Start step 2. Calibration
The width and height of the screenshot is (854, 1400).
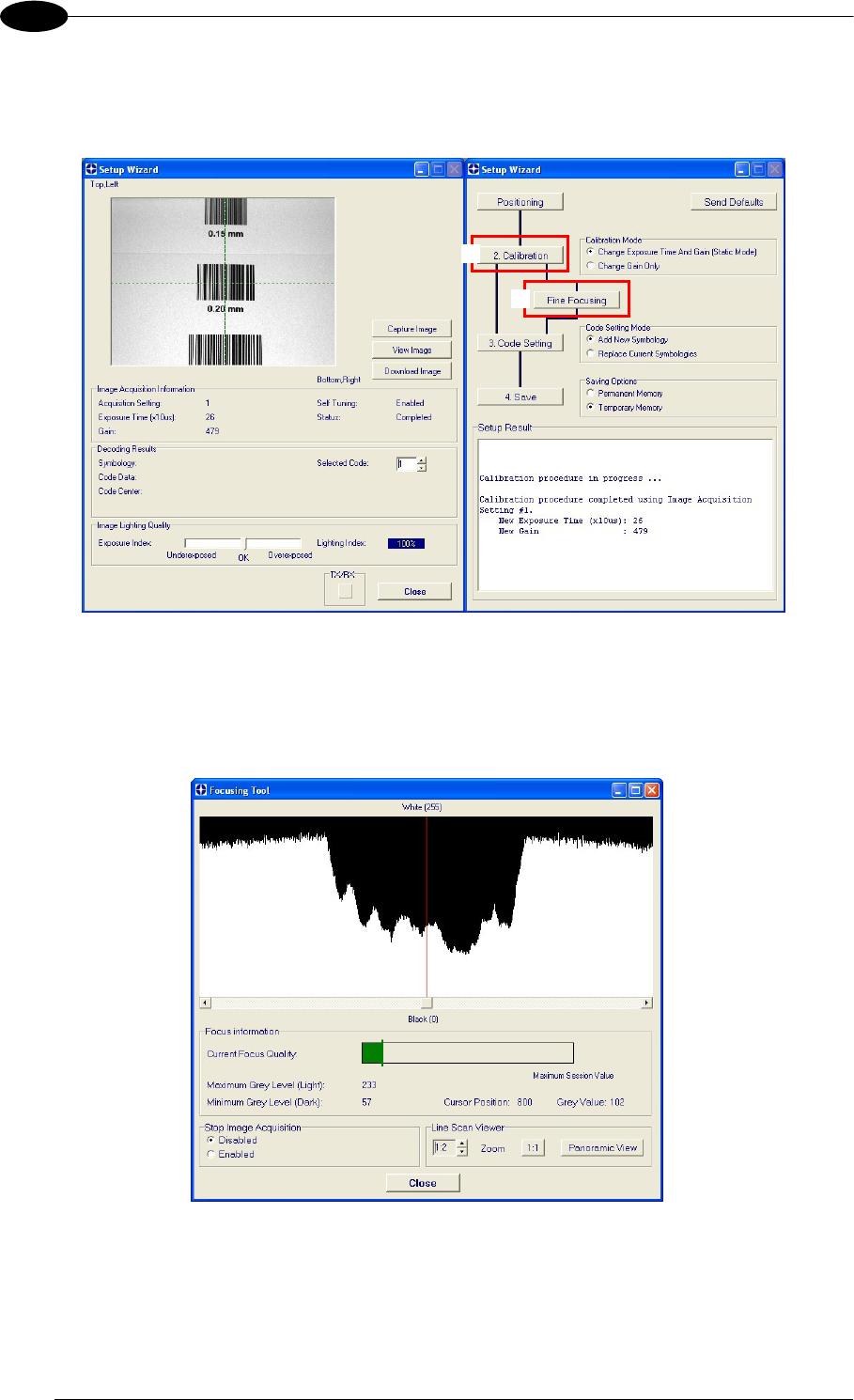coord(520,256)
